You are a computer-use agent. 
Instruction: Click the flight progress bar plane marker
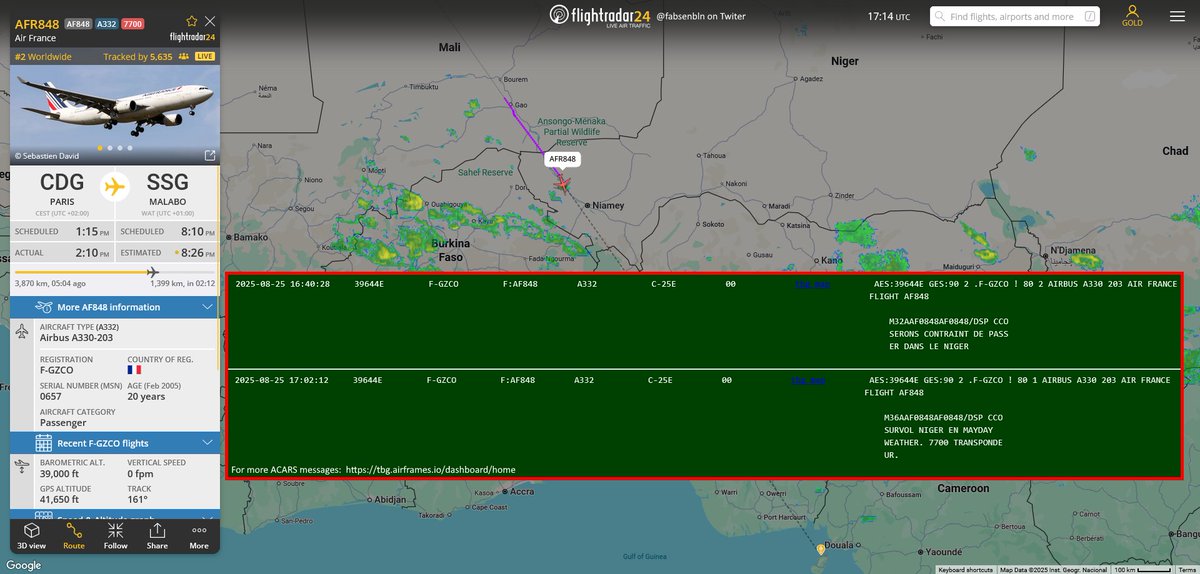click(153, 272)
